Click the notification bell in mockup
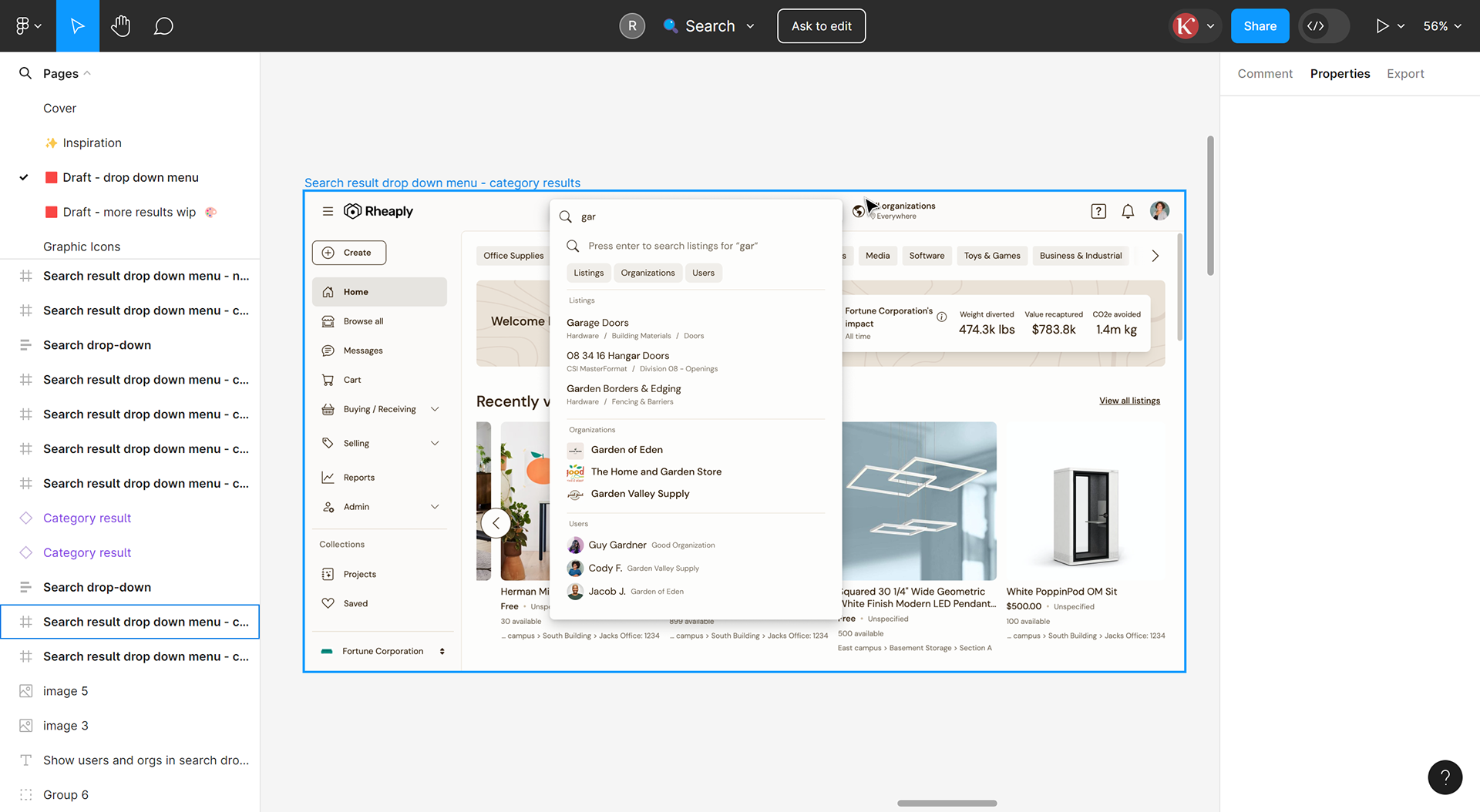Image resolution: width=1480 pixels, height=812 pixels. tap(1128, 211)
